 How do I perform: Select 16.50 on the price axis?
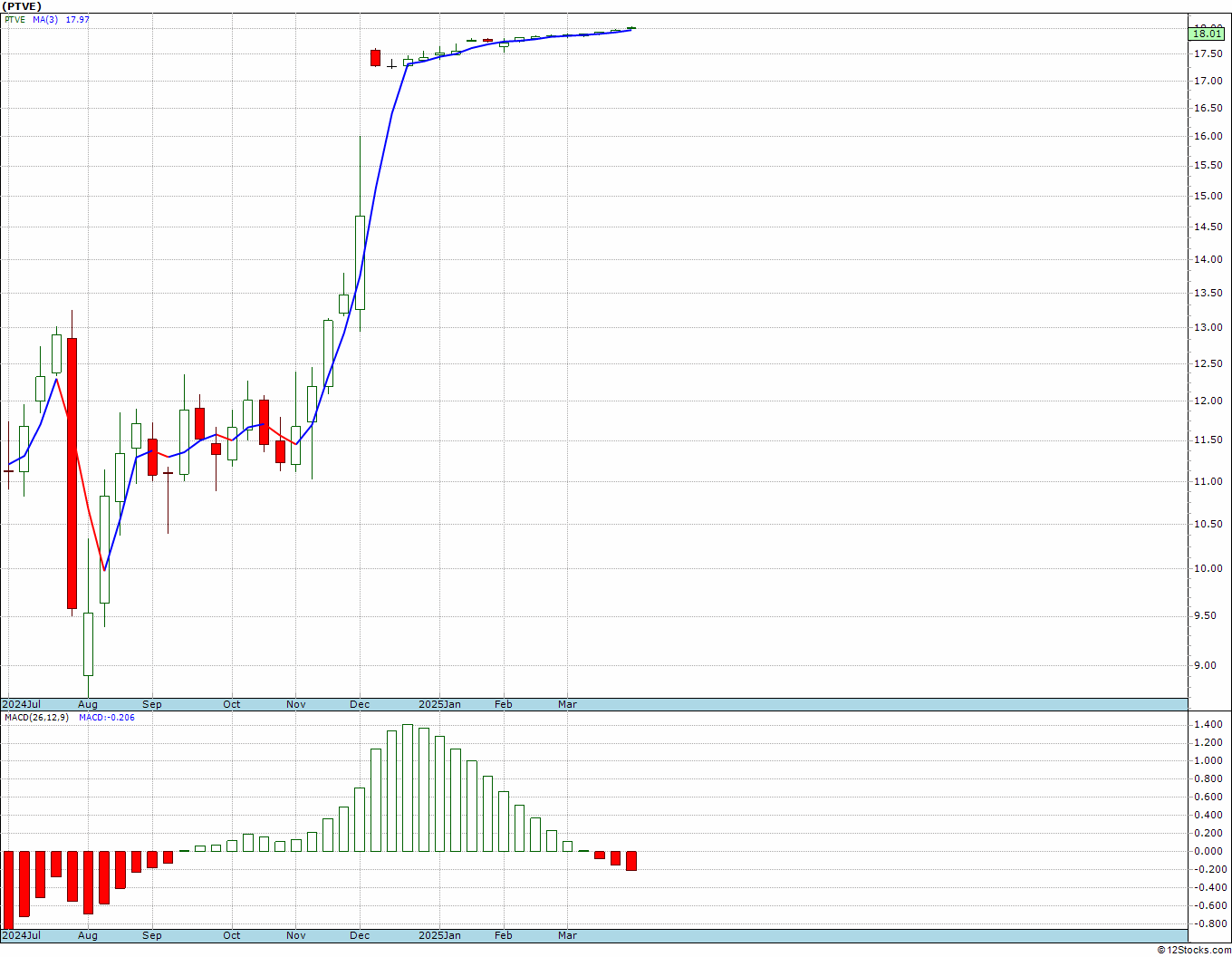click(1208, 109)
